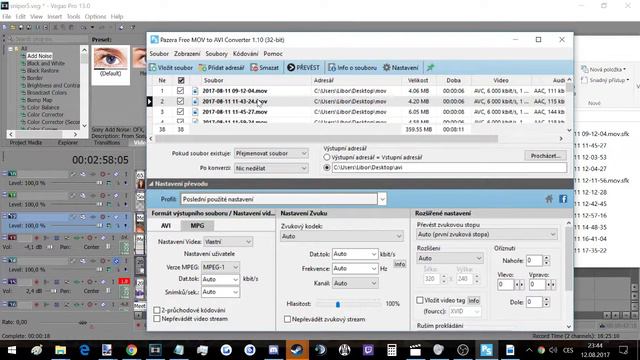
Task: Open the Steam icon in the taskbar
Action: click(297, 350)
